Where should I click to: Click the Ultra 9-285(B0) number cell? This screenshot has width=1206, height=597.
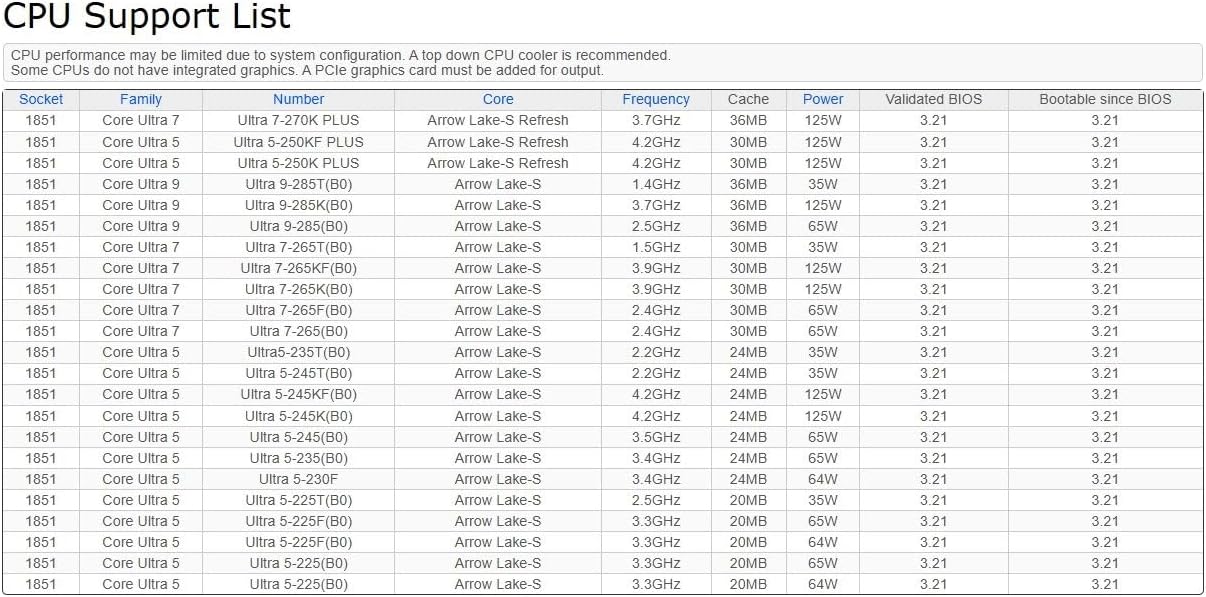point(299,226)
